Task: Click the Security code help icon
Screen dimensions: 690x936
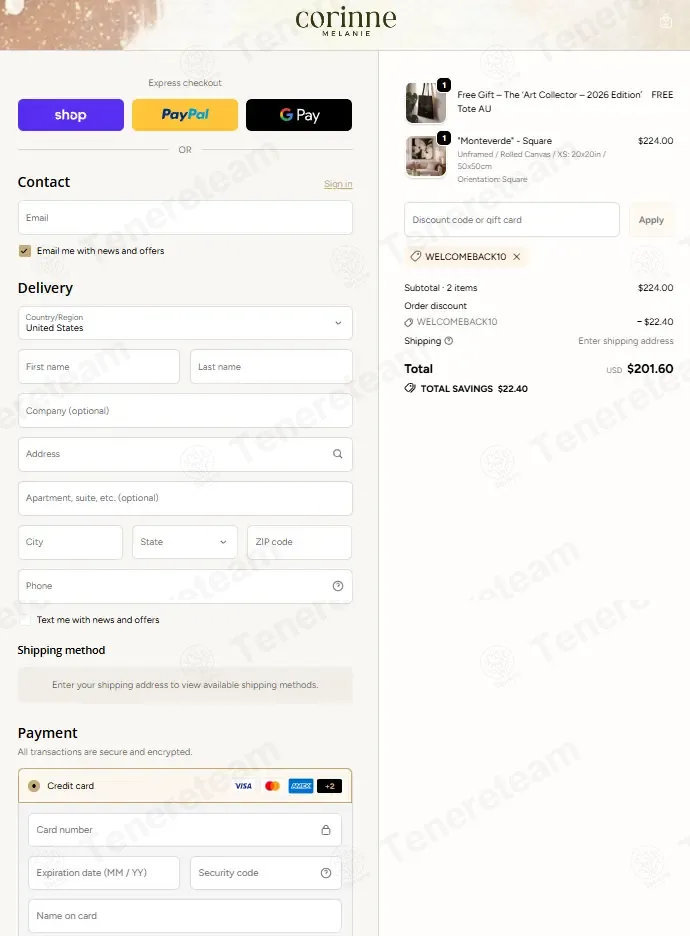Action: [x=326, y=873]
